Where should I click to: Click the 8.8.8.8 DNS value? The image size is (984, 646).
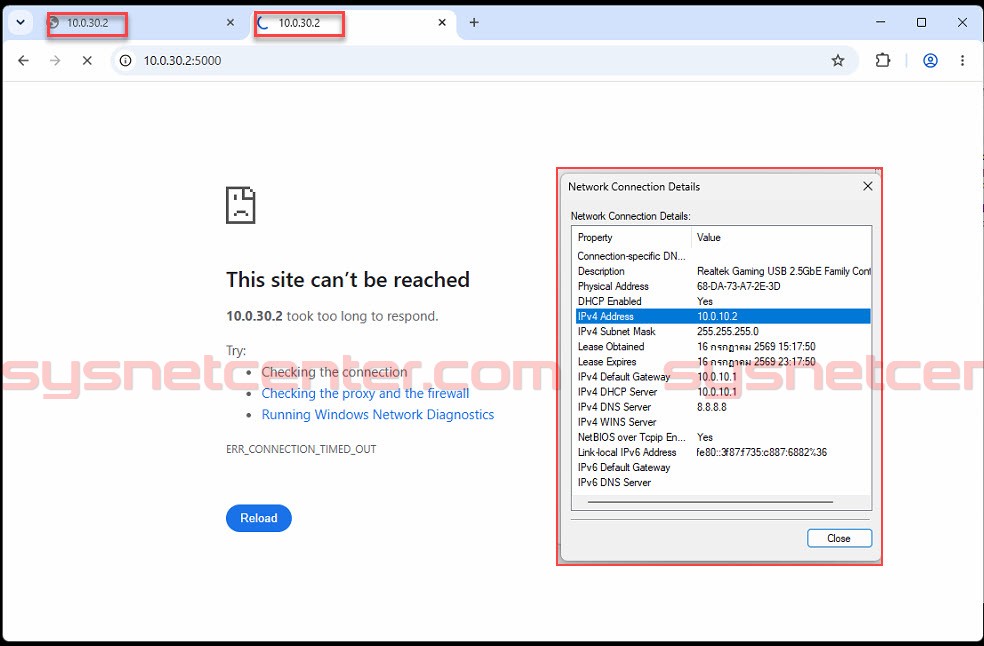(712, 407)
